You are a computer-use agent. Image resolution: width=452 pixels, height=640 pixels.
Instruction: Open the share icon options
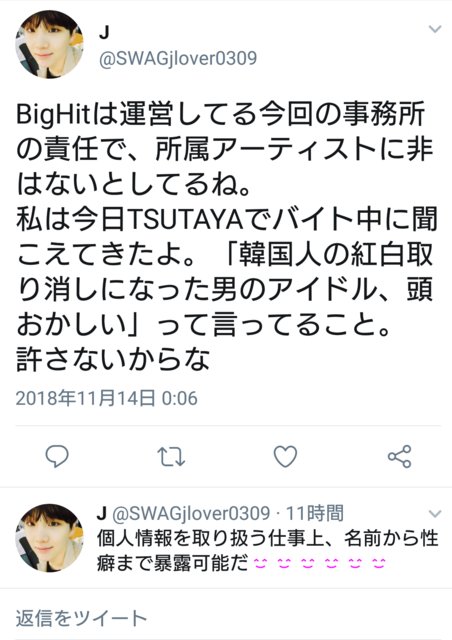point(399,456)
